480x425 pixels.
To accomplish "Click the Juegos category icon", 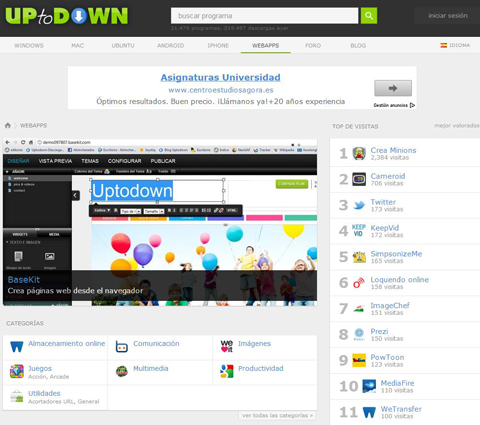I will (17, 371).
